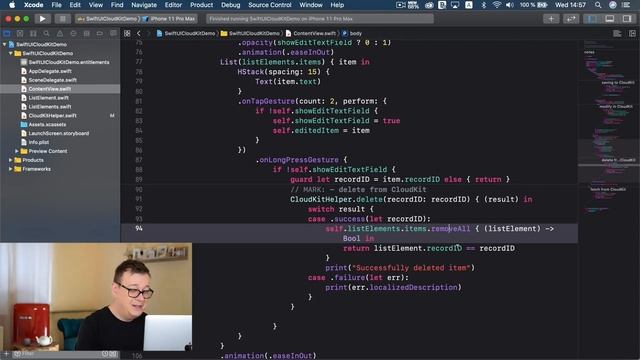The width and height of the screenshot is (640, 360).
Task: Collapse the SwiftUICloudKitDemo project root
Action: click(4, 44)
